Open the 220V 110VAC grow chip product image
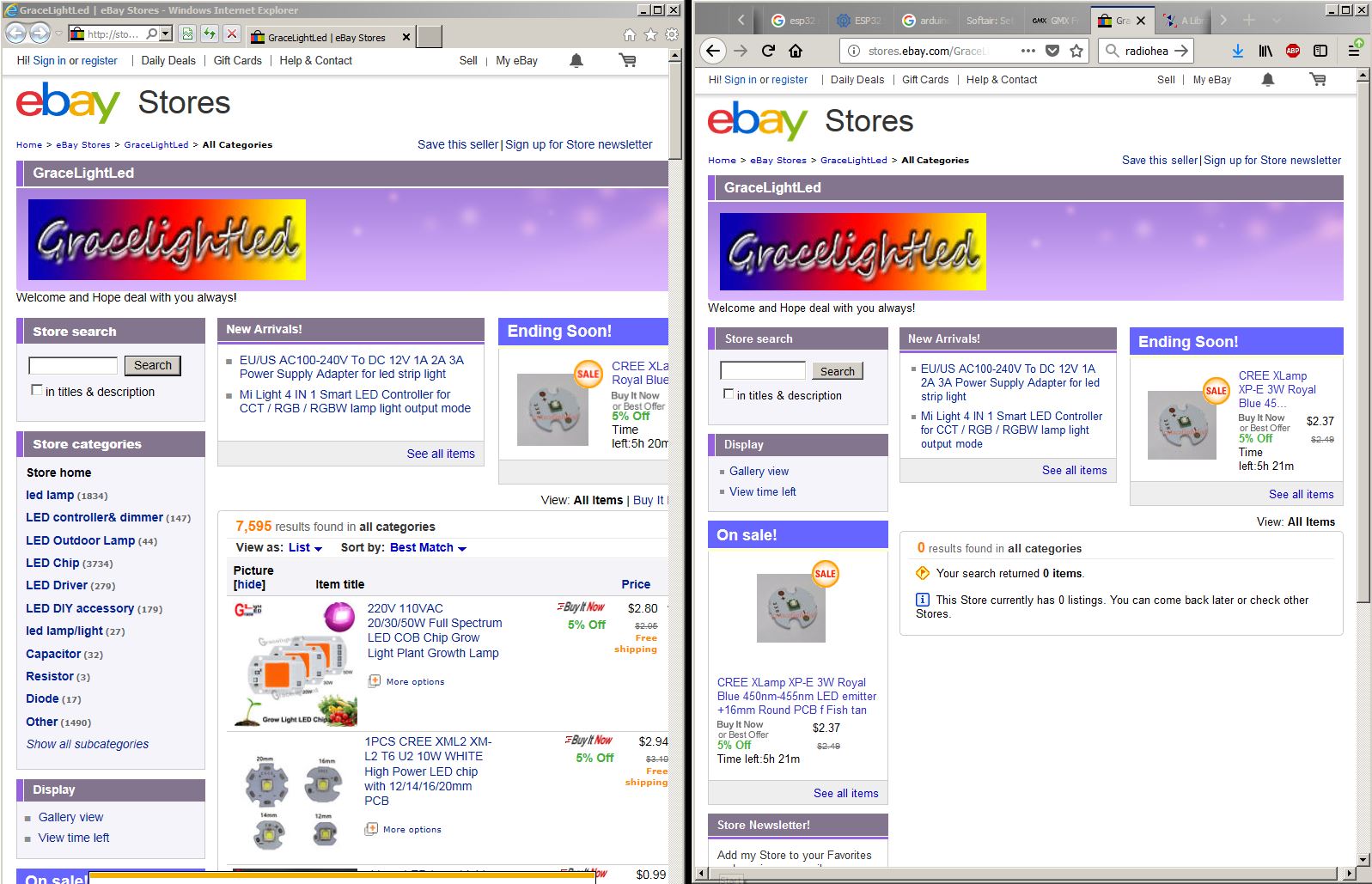The width and height of the screenshot is (1372, 884). pyautogui.click(x=296, y=663)
